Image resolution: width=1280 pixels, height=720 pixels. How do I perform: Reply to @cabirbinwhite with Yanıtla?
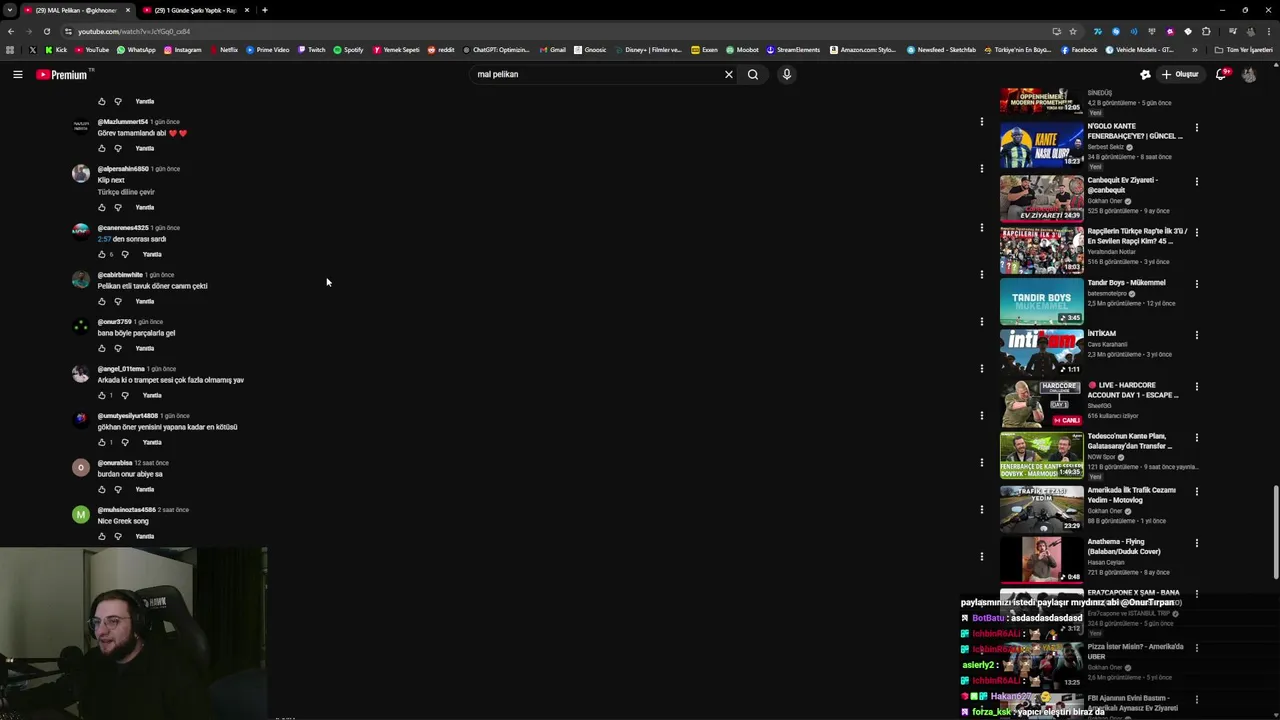pos(145,301)
